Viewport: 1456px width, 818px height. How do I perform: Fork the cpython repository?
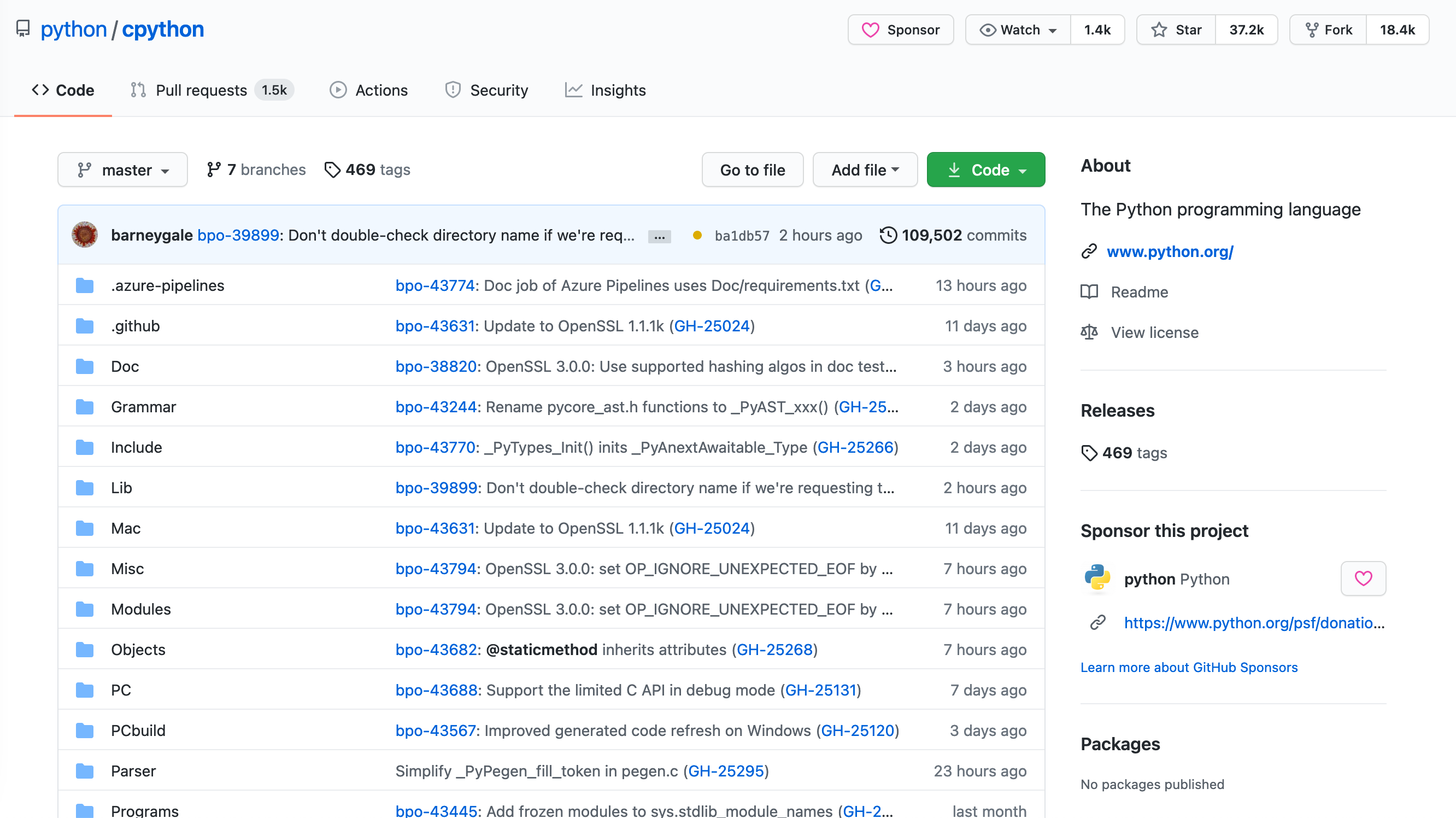tap(1328, 30)
